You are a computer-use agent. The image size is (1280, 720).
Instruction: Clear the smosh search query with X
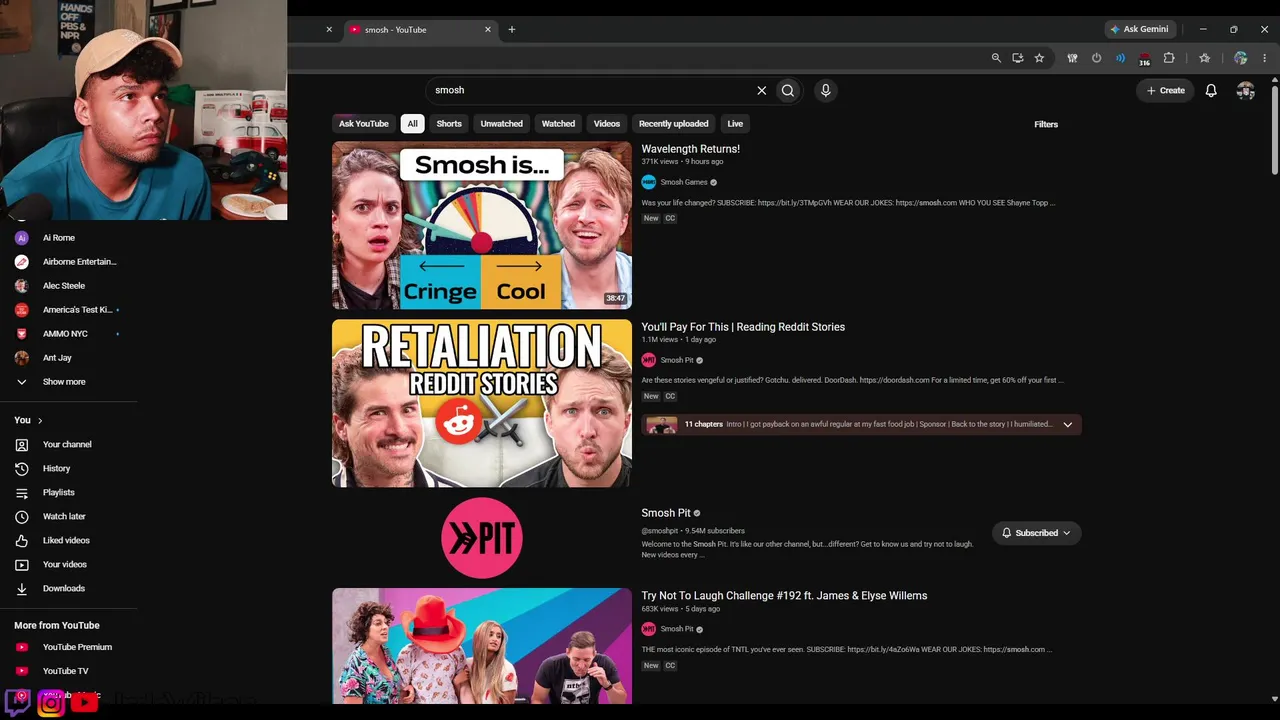[762, 90]
